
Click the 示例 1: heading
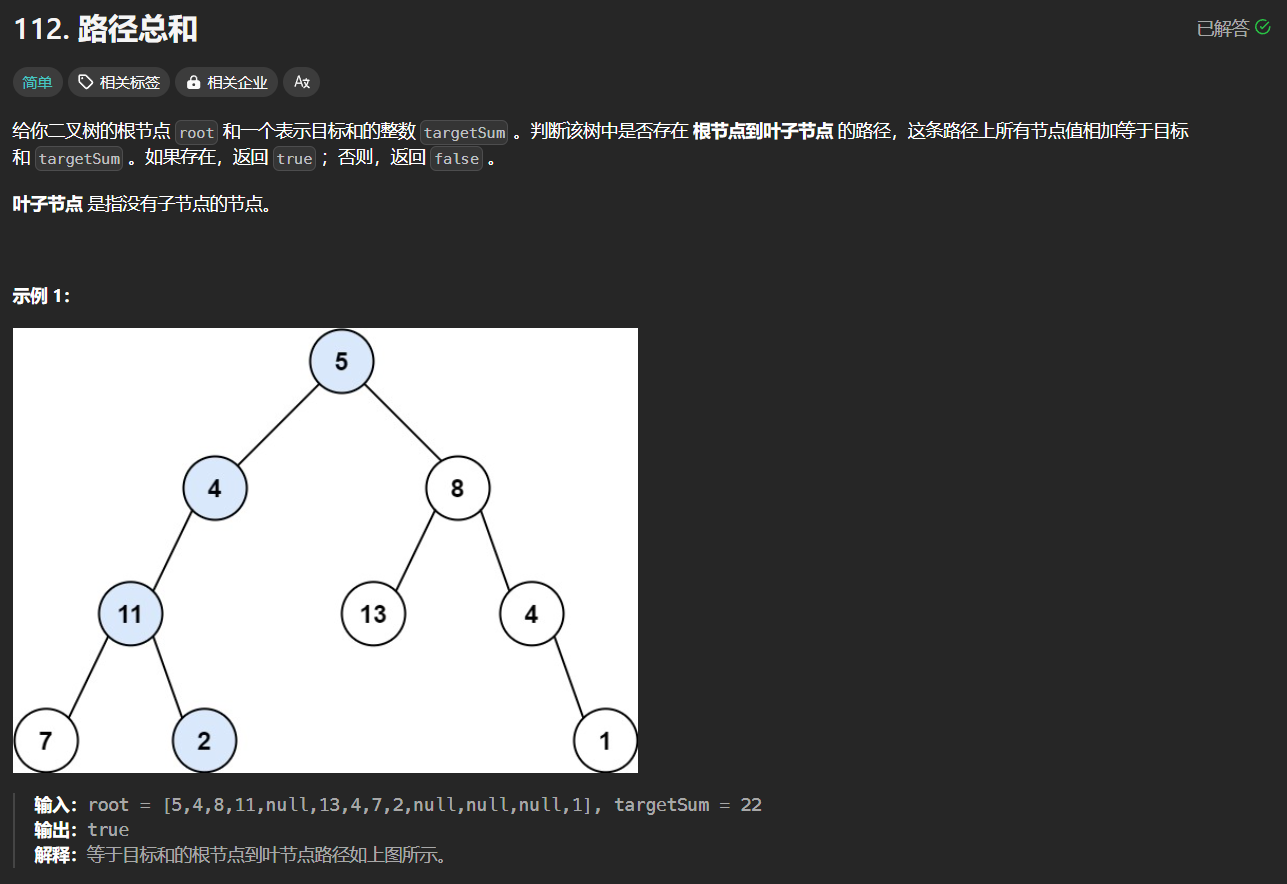41,296
